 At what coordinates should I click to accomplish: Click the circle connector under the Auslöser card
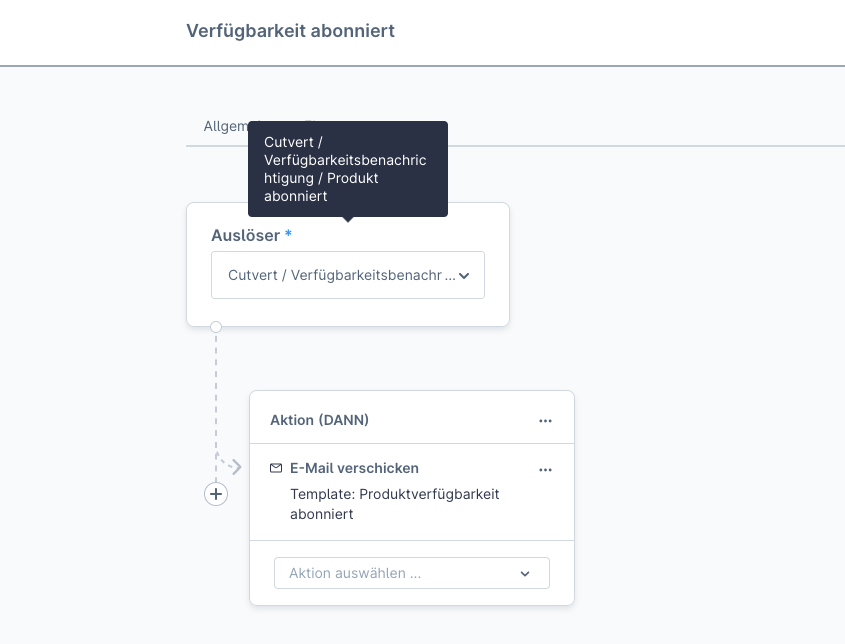[x=216, y=326]
